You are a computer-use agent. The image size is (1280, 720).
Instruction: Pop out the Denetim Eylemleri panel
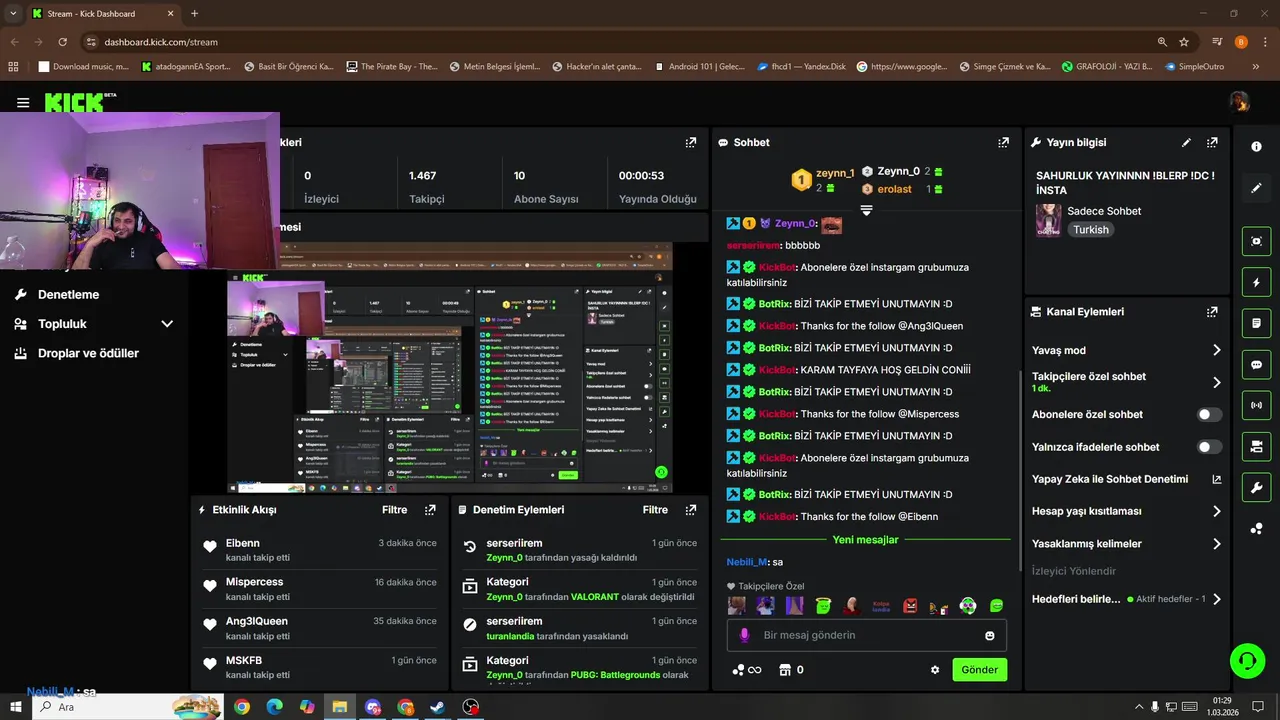pyautogui.click(x=690, y=510)
